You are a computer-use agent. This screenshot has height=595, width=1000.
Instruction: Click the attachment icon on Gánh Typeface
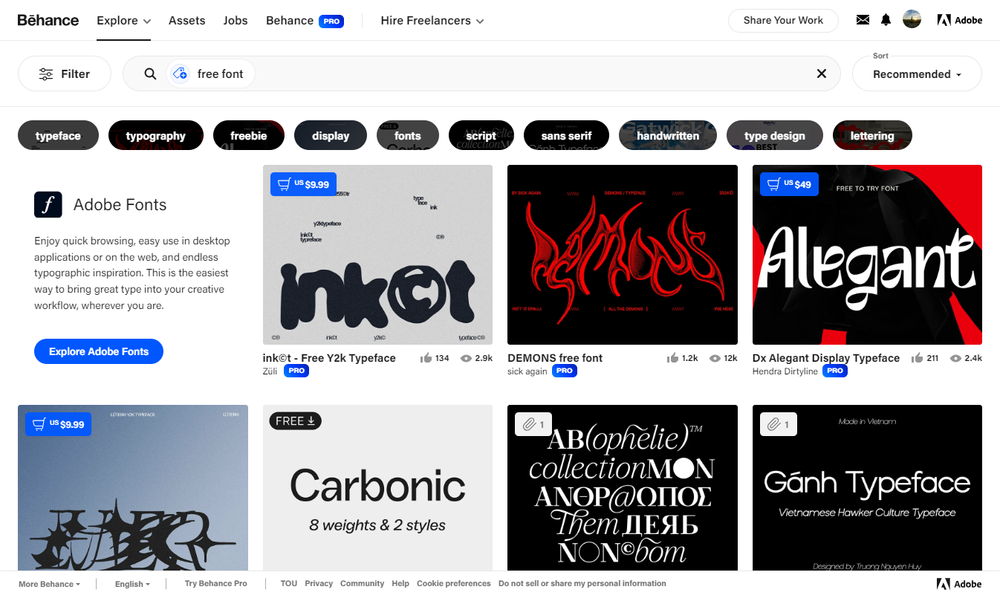point(778,424)
